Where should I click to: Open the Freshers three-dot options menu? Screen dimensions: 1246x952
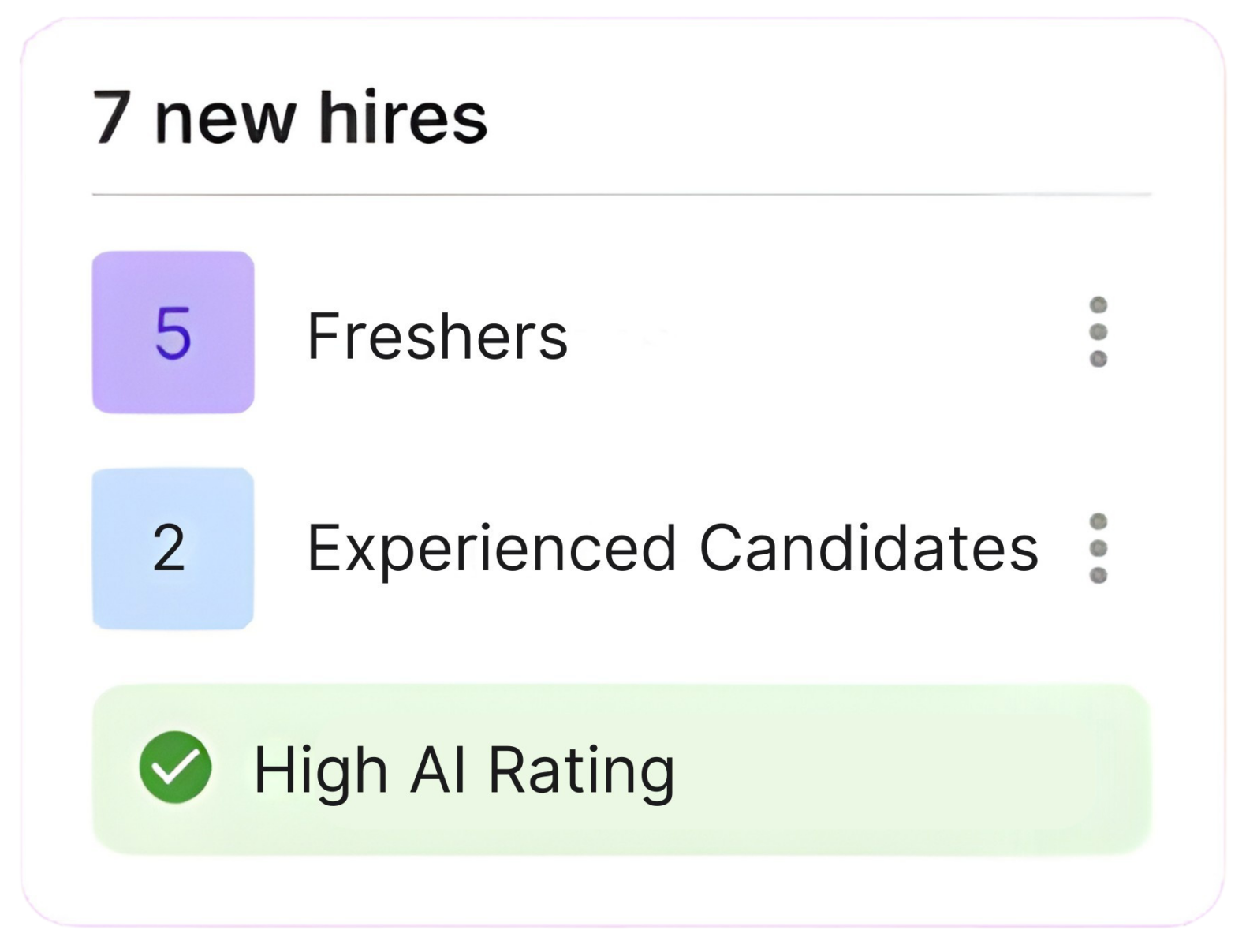point(1099,332)
